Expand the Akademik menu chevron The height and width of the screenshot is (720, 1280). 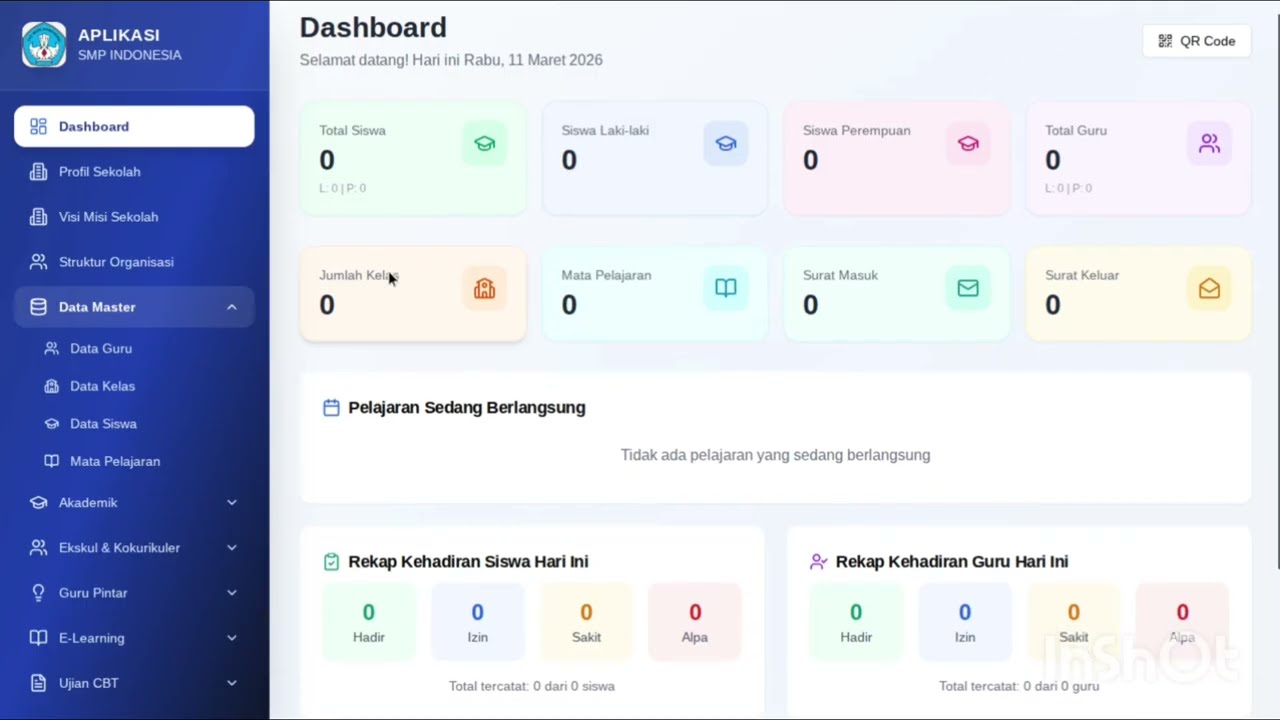point(232,502)
